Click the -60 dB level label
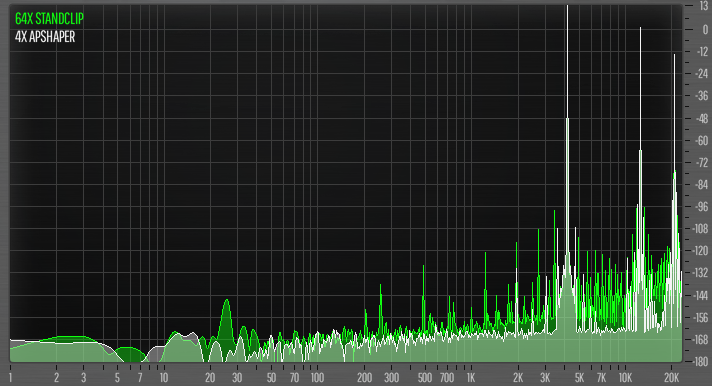The width and height of the screenshot is (712, 386). (702, 140)
